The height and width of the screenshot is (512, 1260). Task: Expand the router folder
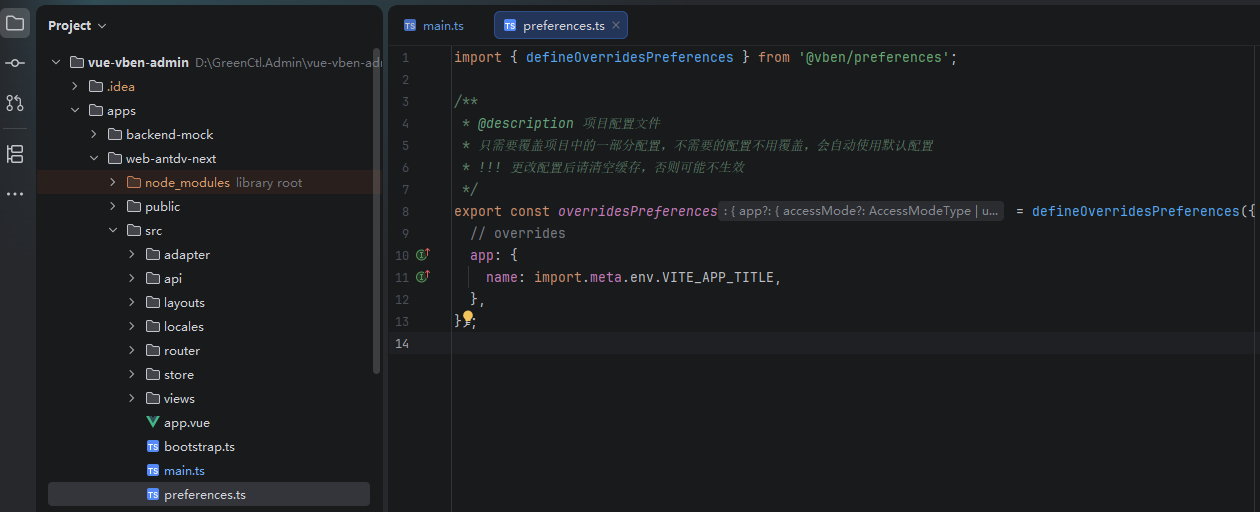click(x=132, y=350)
